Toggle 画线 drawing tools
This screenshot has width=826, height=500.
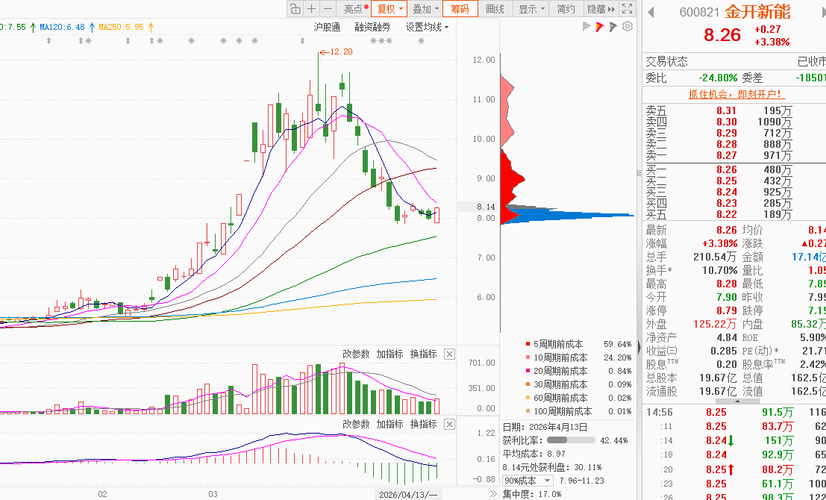(495, 9)
